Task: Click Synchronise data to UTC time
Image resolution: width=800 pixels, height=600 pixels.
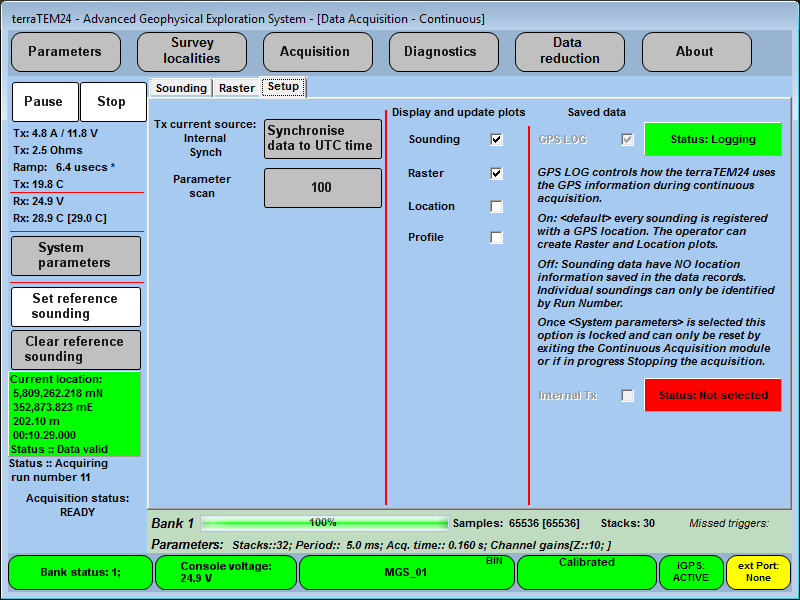Action: (x=322, y=139)
